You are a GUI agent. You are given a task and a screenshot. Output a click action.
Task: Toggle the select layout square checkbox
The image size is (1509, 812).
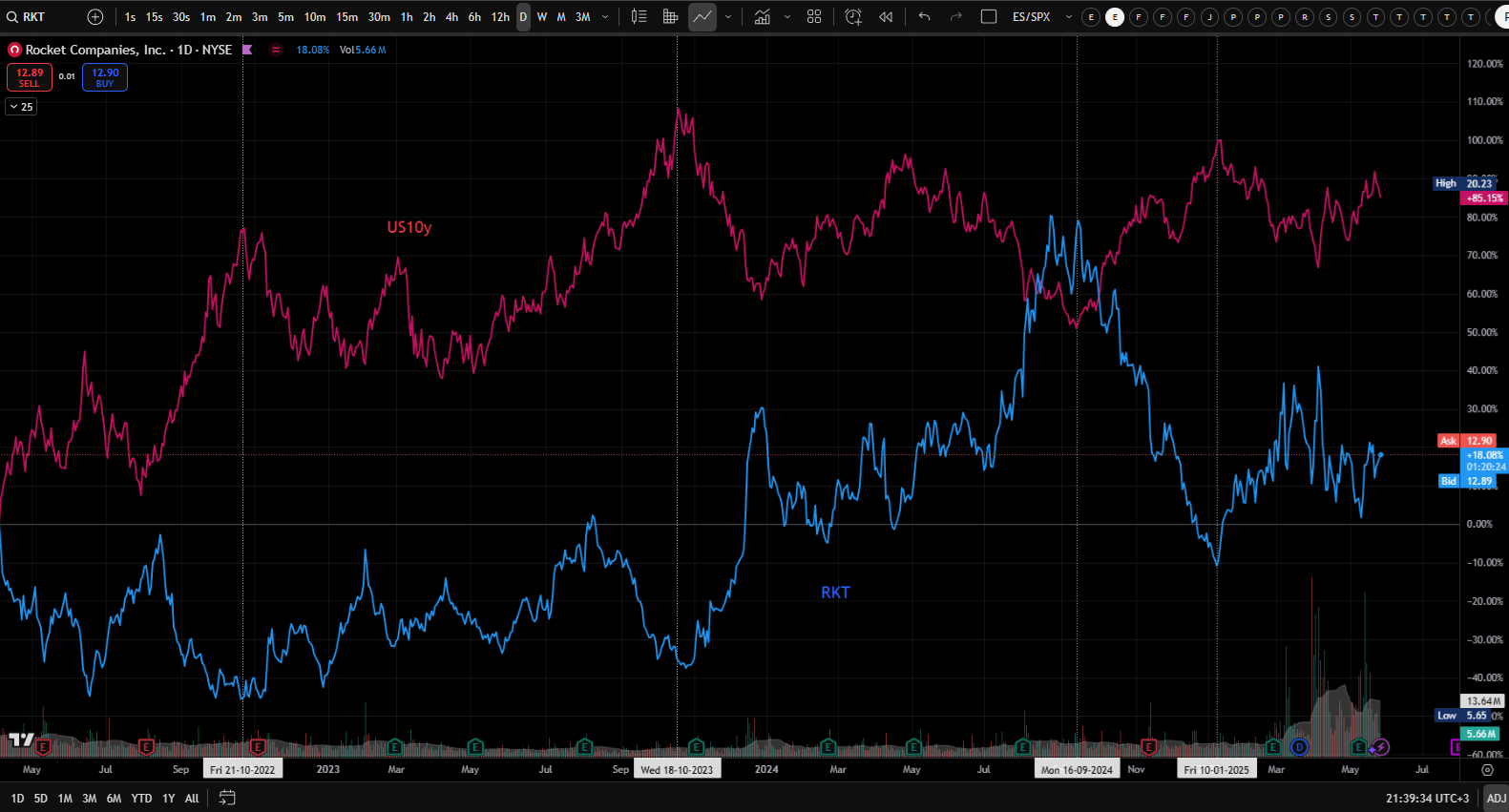(989, 17)
